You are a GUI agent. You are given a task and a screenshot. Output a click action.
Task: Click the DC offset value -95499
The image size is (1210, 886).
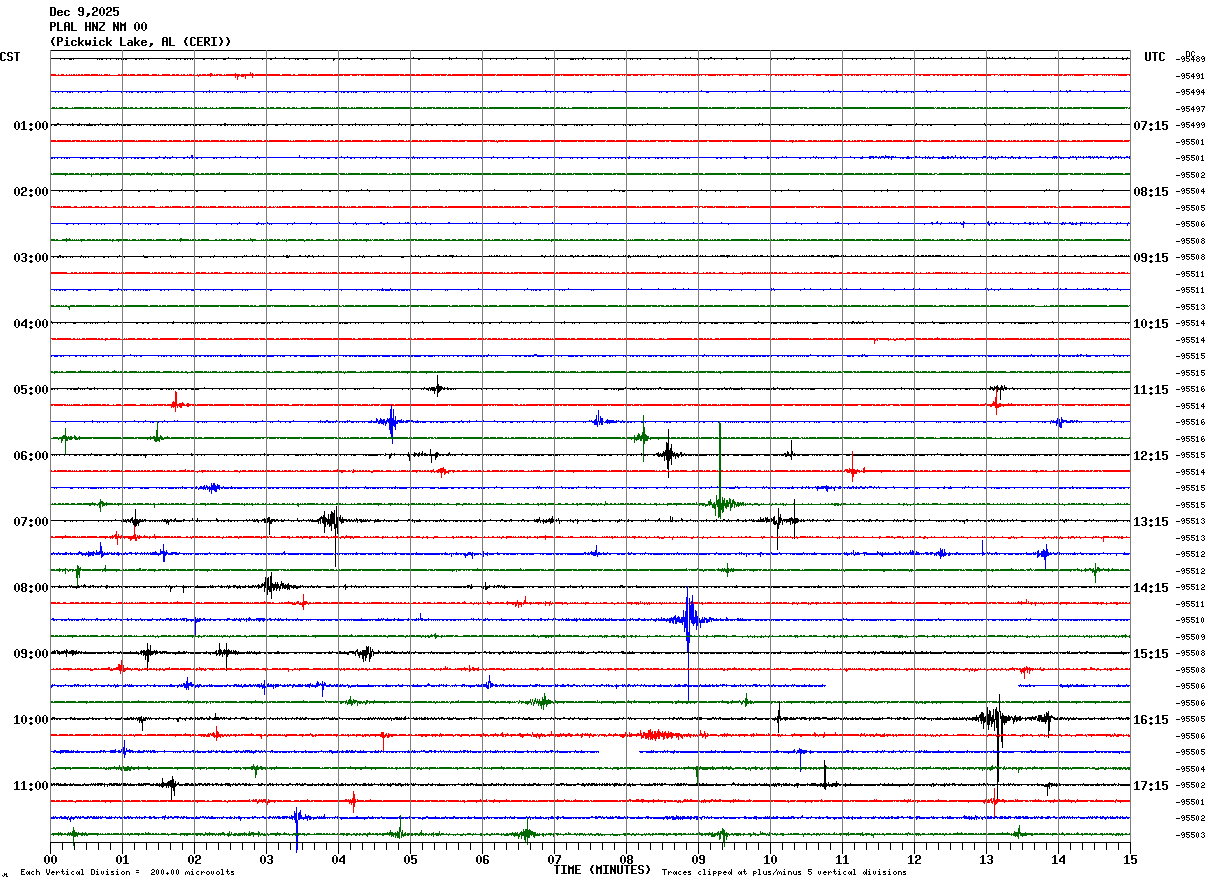point(1191,125)
